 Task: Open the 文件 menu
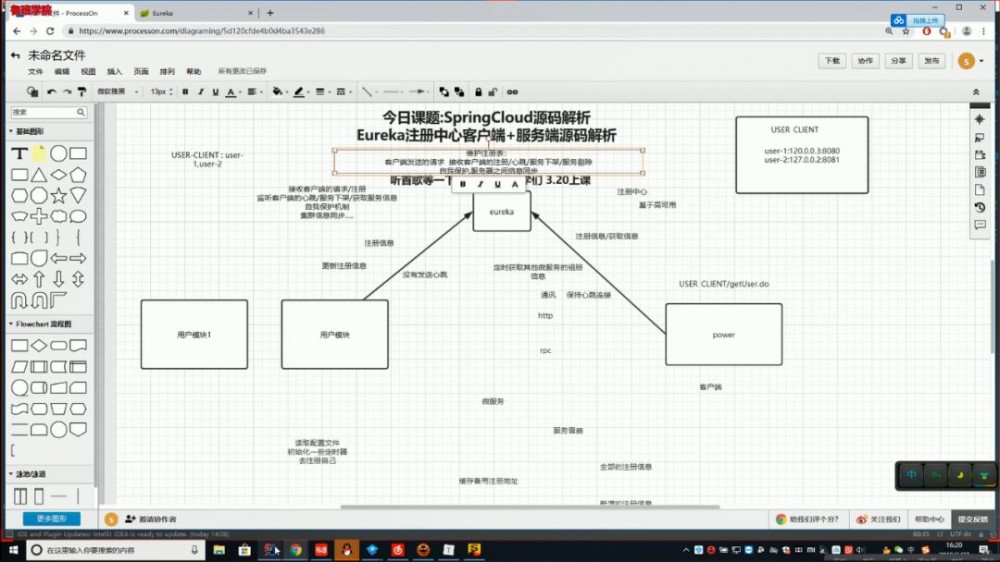click(x=35, y=71)
